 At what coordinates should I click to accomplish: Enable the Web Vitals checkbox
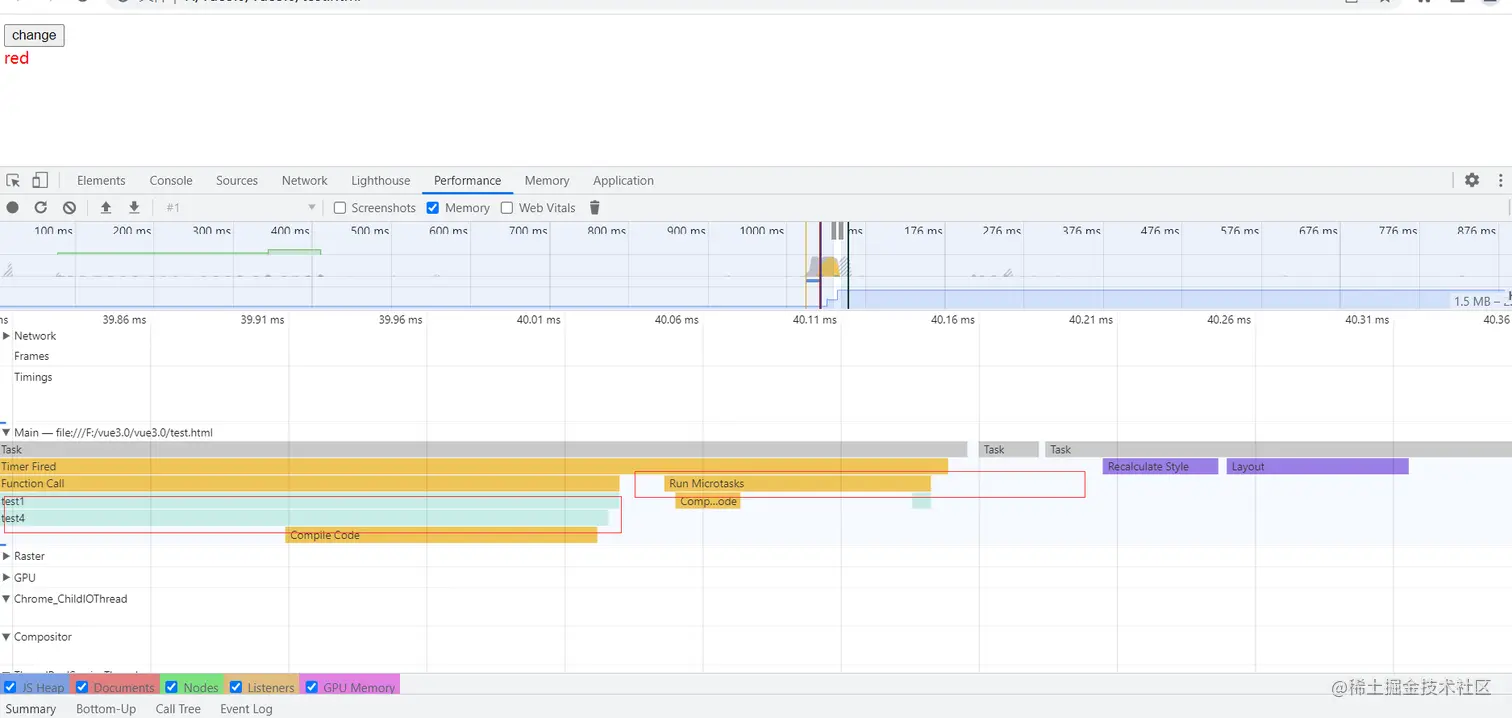507,208
